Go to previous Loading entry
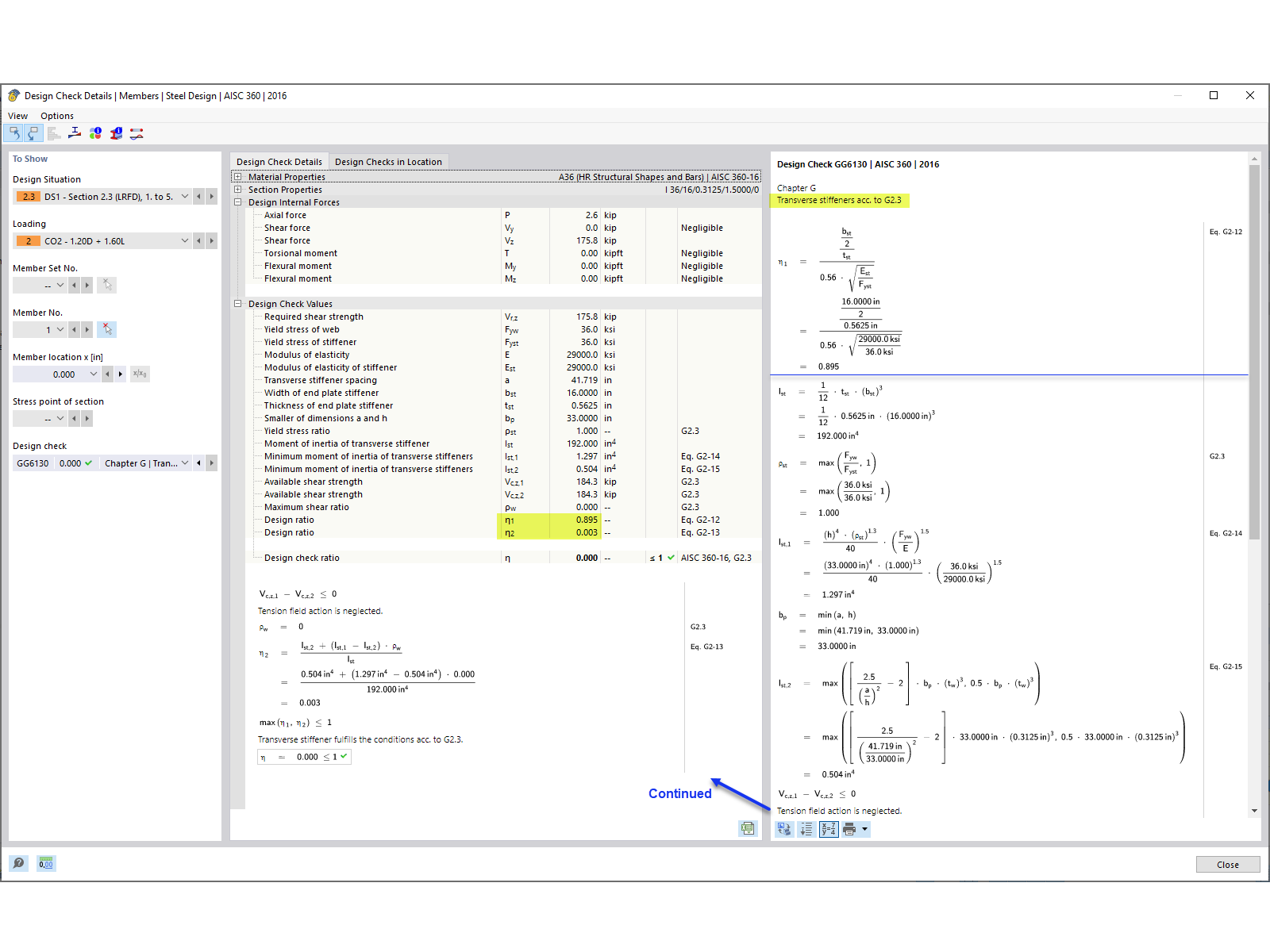This screenshot has width=1270, height=952. tap(198, 240)
